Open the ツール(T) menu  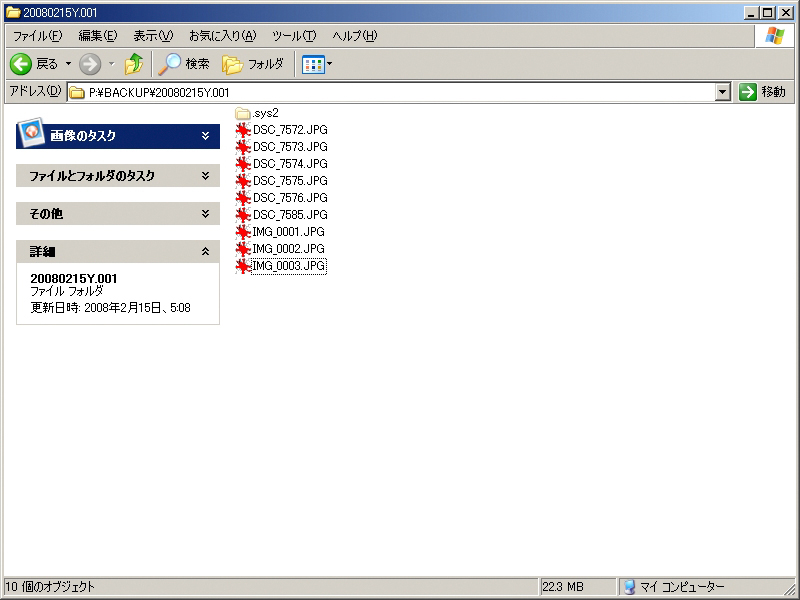point(294,36)
